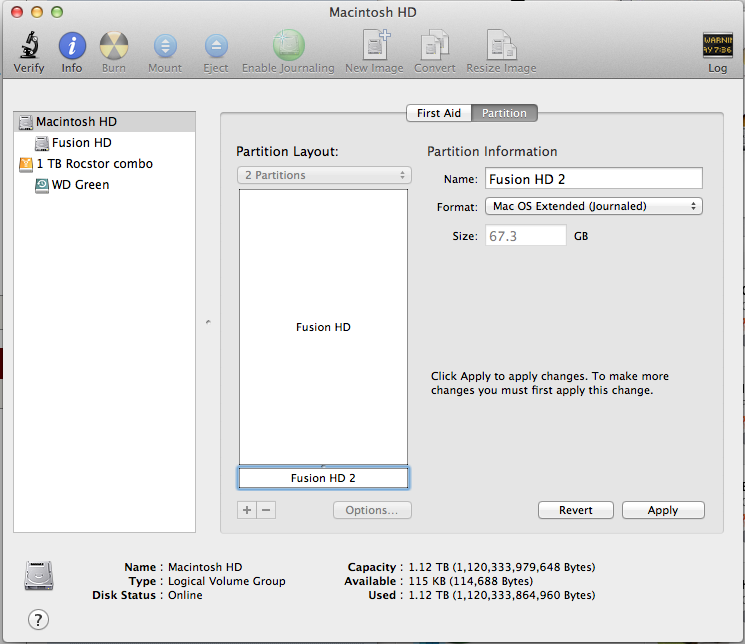Viewport: 745px width, 644px height.
Task: Click the Apply button
Action: point(663,510)
